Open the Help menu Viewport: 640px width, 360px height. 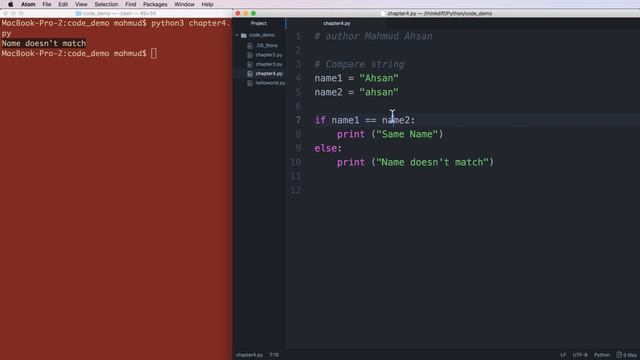tap(207, 4)
